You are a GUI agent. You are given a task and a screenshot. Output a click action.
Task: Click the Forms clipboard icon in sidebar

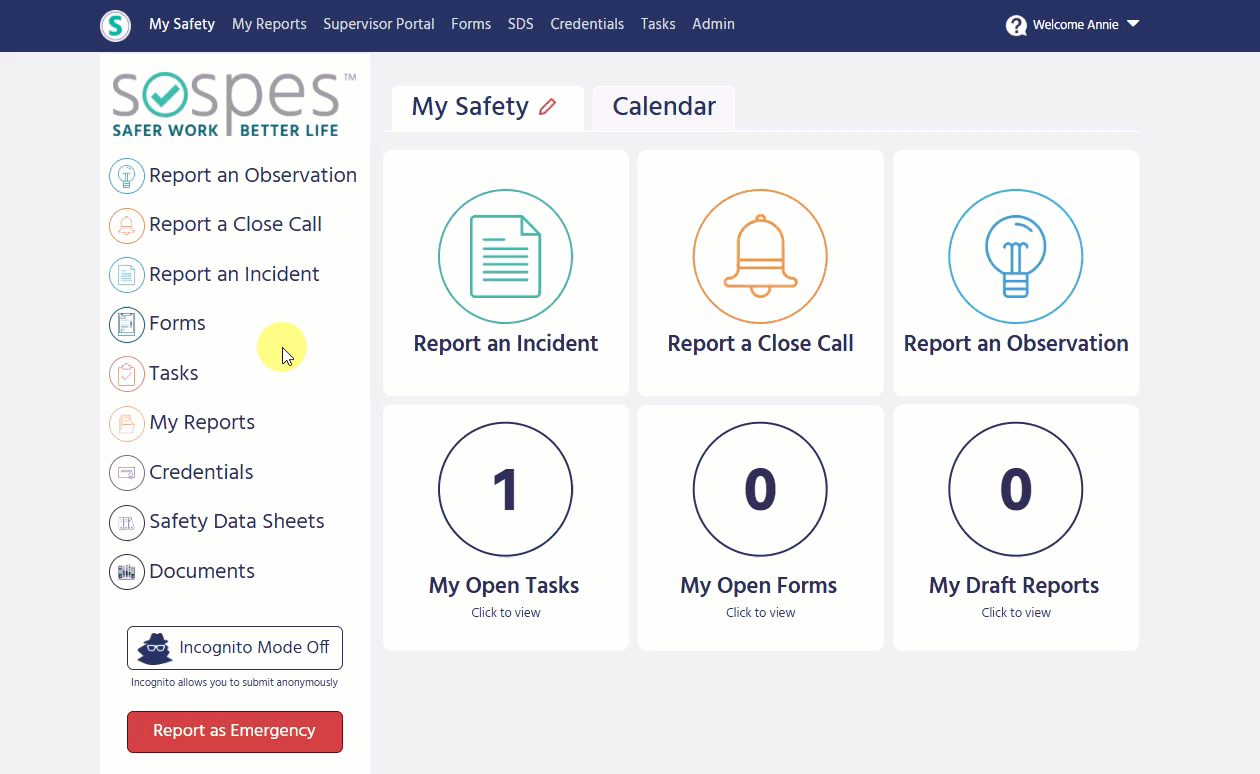[127, 324]
